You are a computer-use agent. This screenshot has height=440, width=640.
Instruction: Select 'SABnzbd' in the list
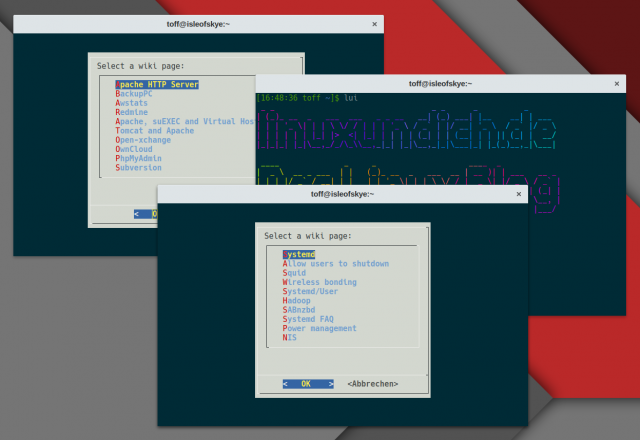(x=299, y=310)
